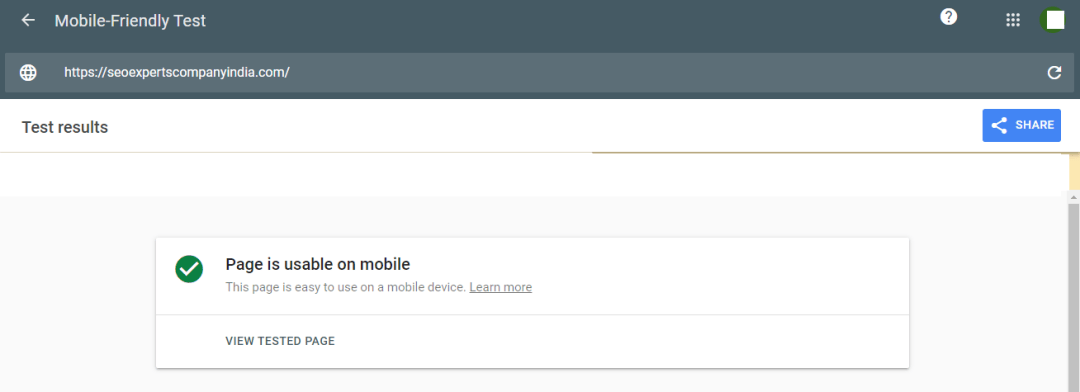The height and width of the screenshot is (392, 1080).
Task: Reload the test with the refresh icon
Action: [1054, 72]
